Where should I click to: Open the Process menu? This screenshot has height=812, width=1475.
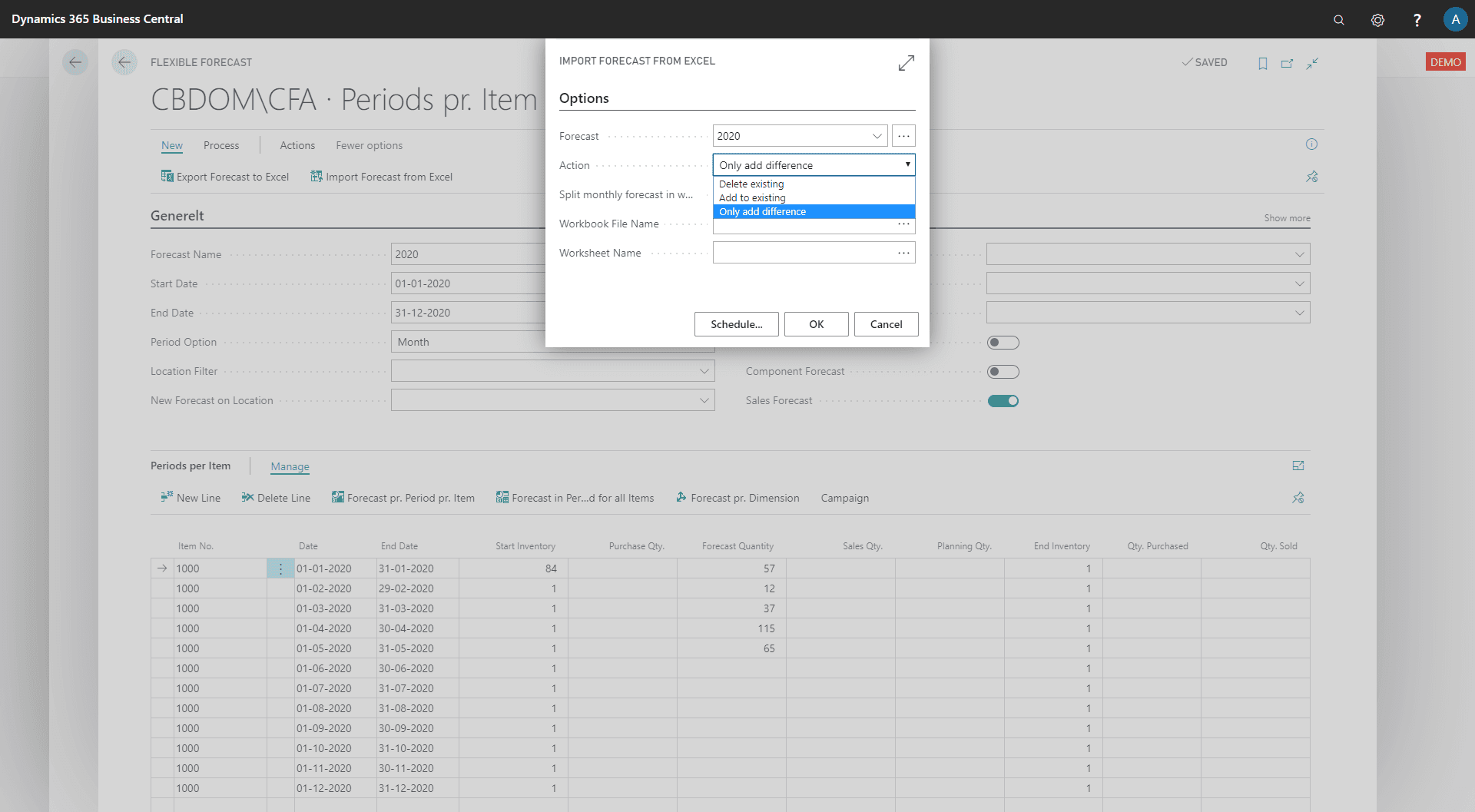pos(221,145)
